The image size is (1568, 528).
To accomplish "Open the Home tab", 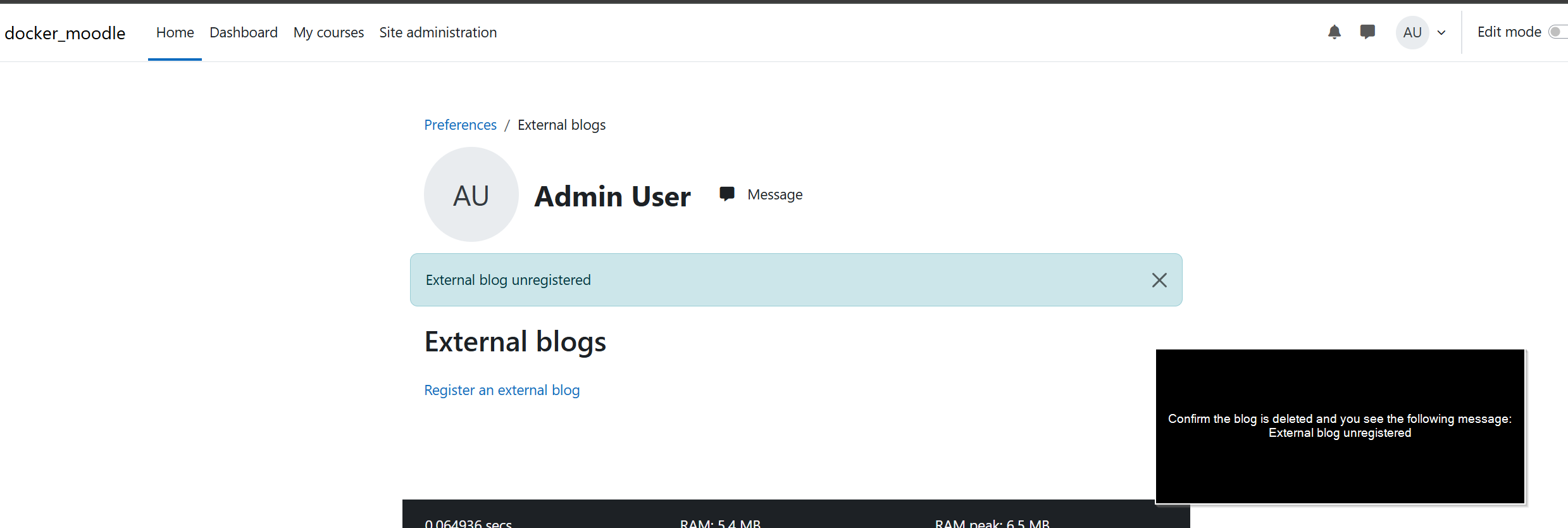I will tap(175, 32).
